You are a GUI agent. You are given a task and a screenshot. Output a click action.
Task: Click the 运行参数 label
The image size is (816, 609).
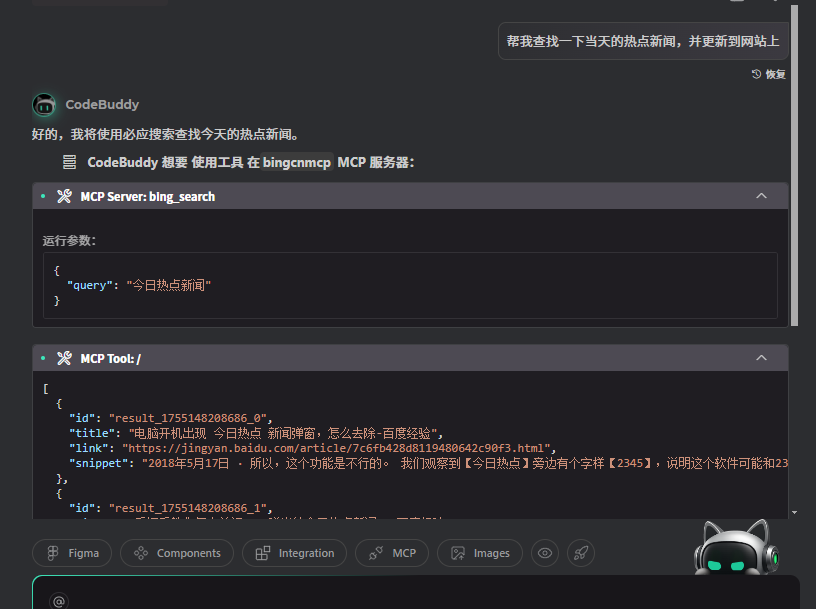tap(69, 240)
